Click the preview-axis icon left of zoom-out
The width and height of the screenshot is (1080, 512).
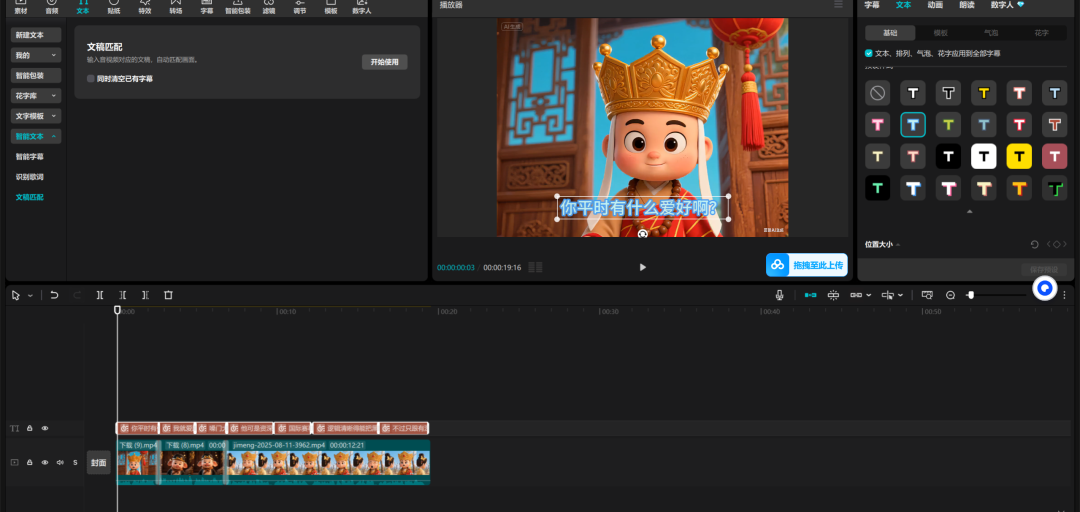click(x=927, y=295)
